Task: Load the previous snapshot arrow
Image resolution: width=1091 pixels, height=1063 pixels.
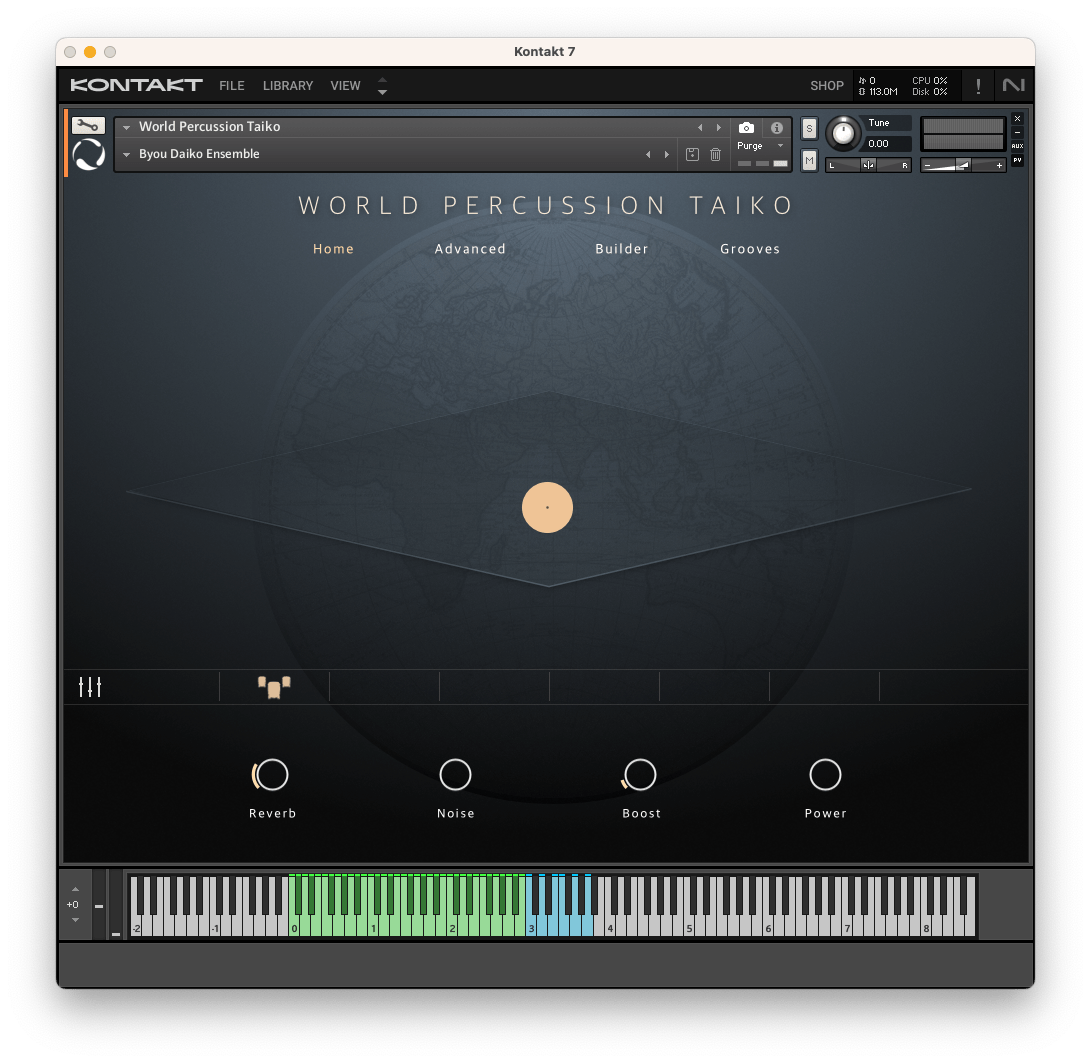Action: click(648, 154)
